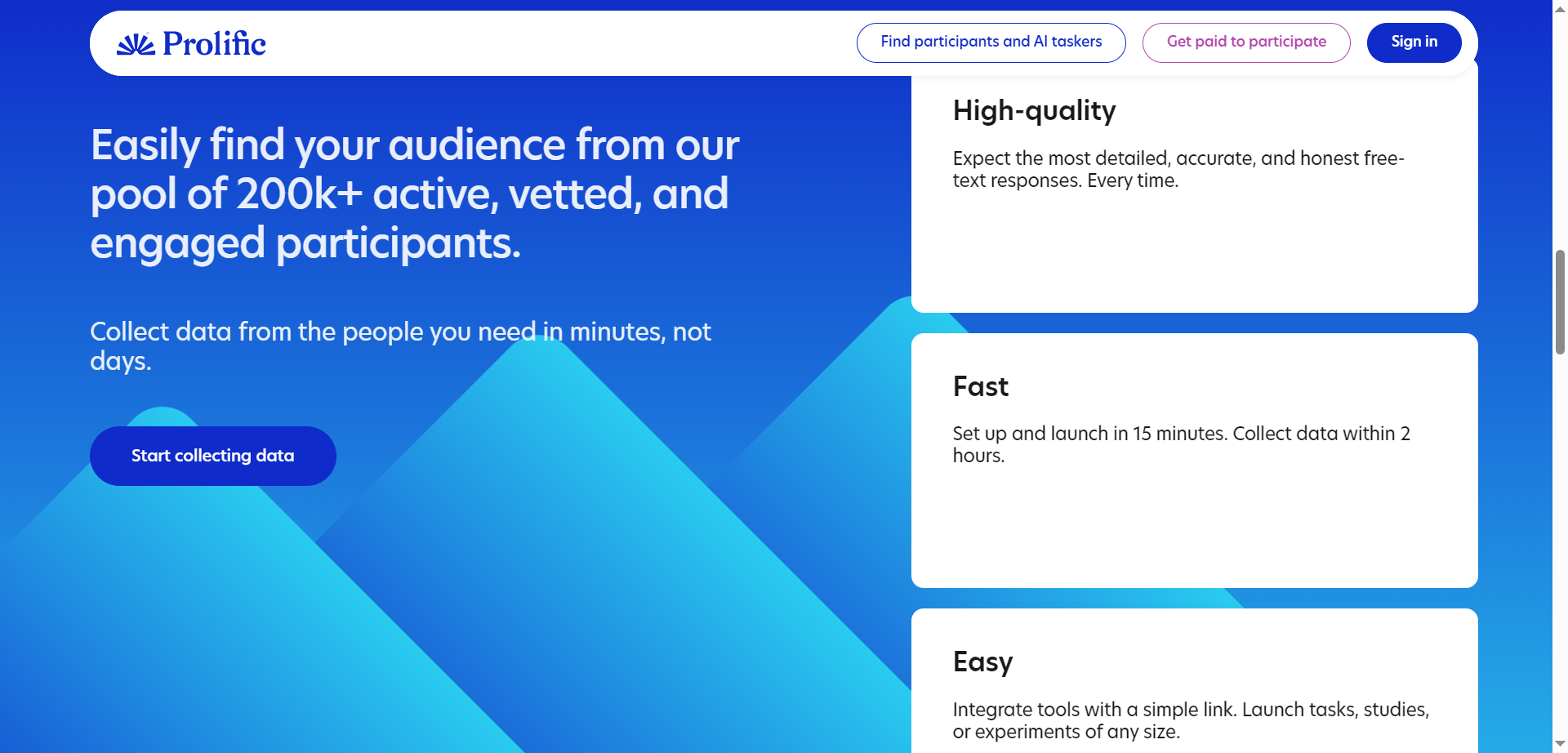Click the scroll-up arrow icon
Screen dimensions: 1568x753
1558,9
